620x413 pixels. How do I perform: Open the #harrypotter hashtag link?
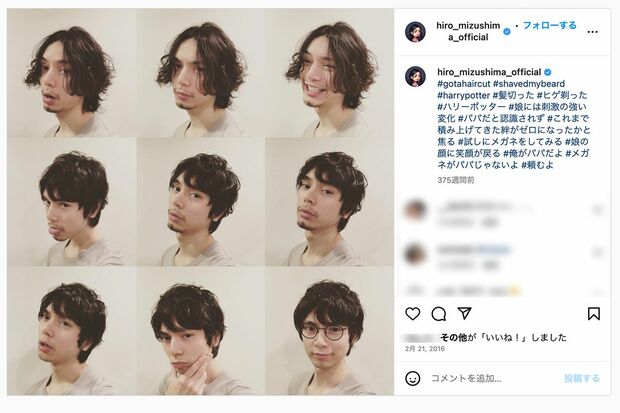click(463, 95)
